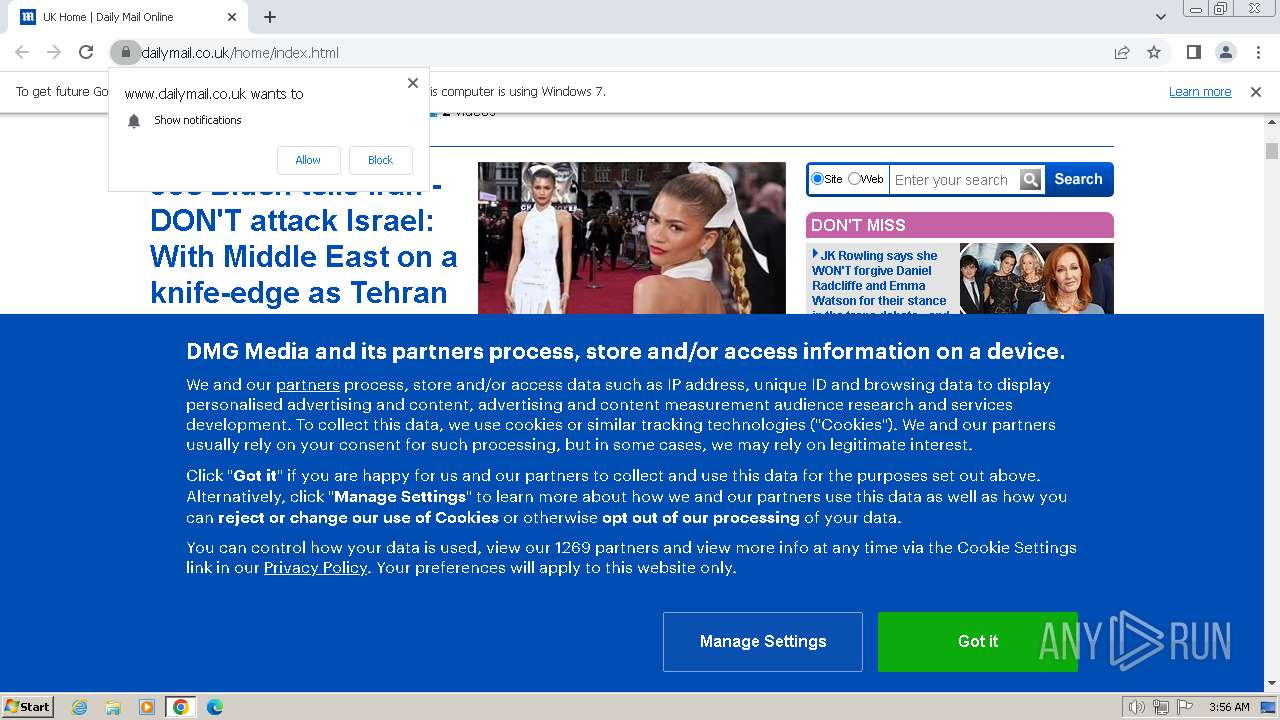Launch Microsoft Edge from taskbar
This screenshot has width=1280, height=720.
[x=215, y=707]
